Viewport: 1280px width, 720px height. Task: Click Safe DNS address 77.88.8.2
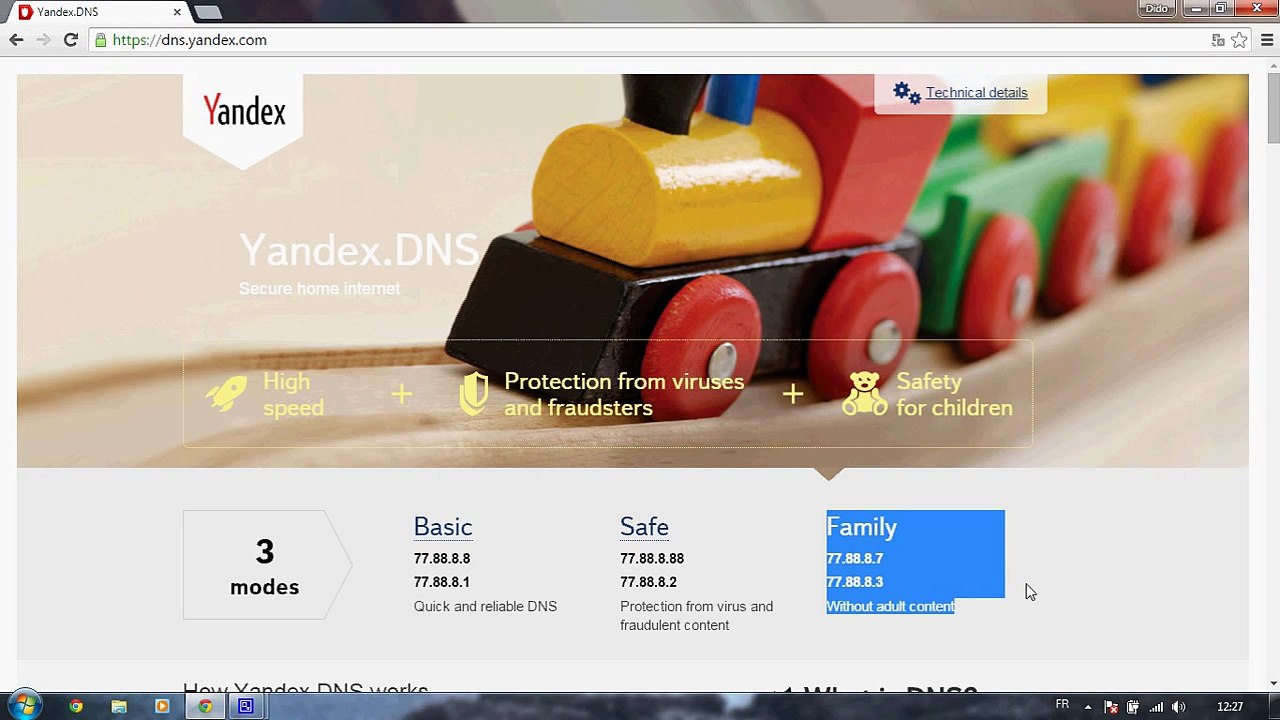point(648,581)
